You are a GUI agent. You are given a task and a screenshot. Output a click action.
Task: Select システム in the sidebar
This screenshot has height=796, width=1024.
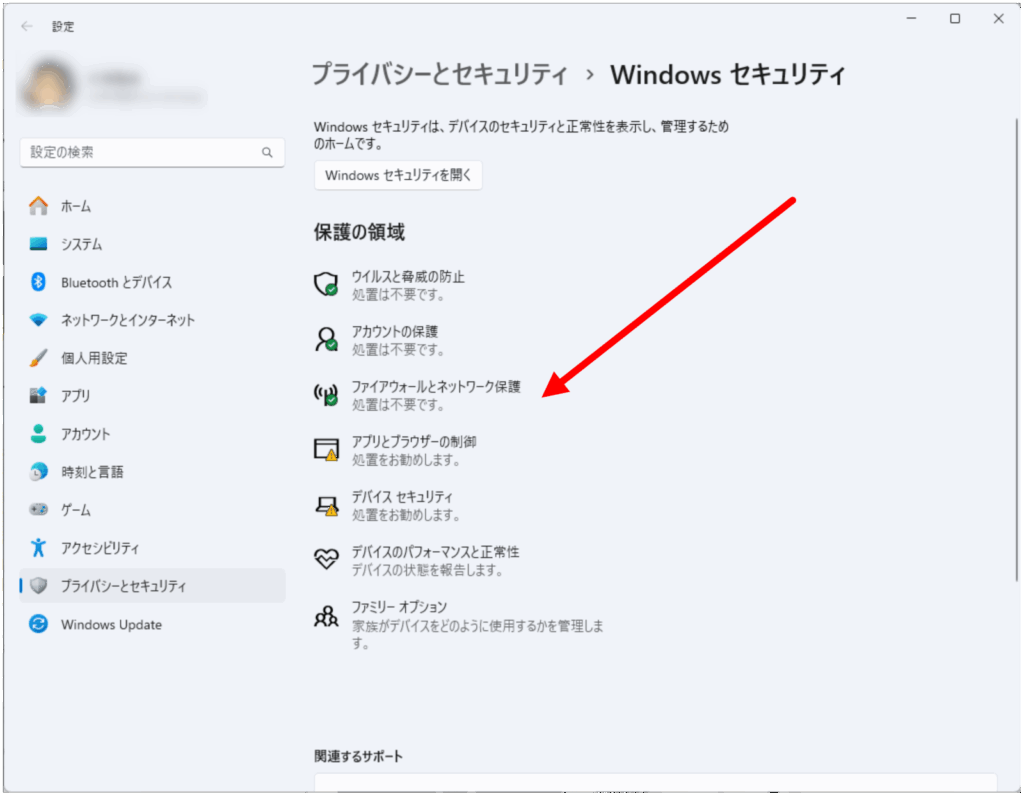coord(81,244)
